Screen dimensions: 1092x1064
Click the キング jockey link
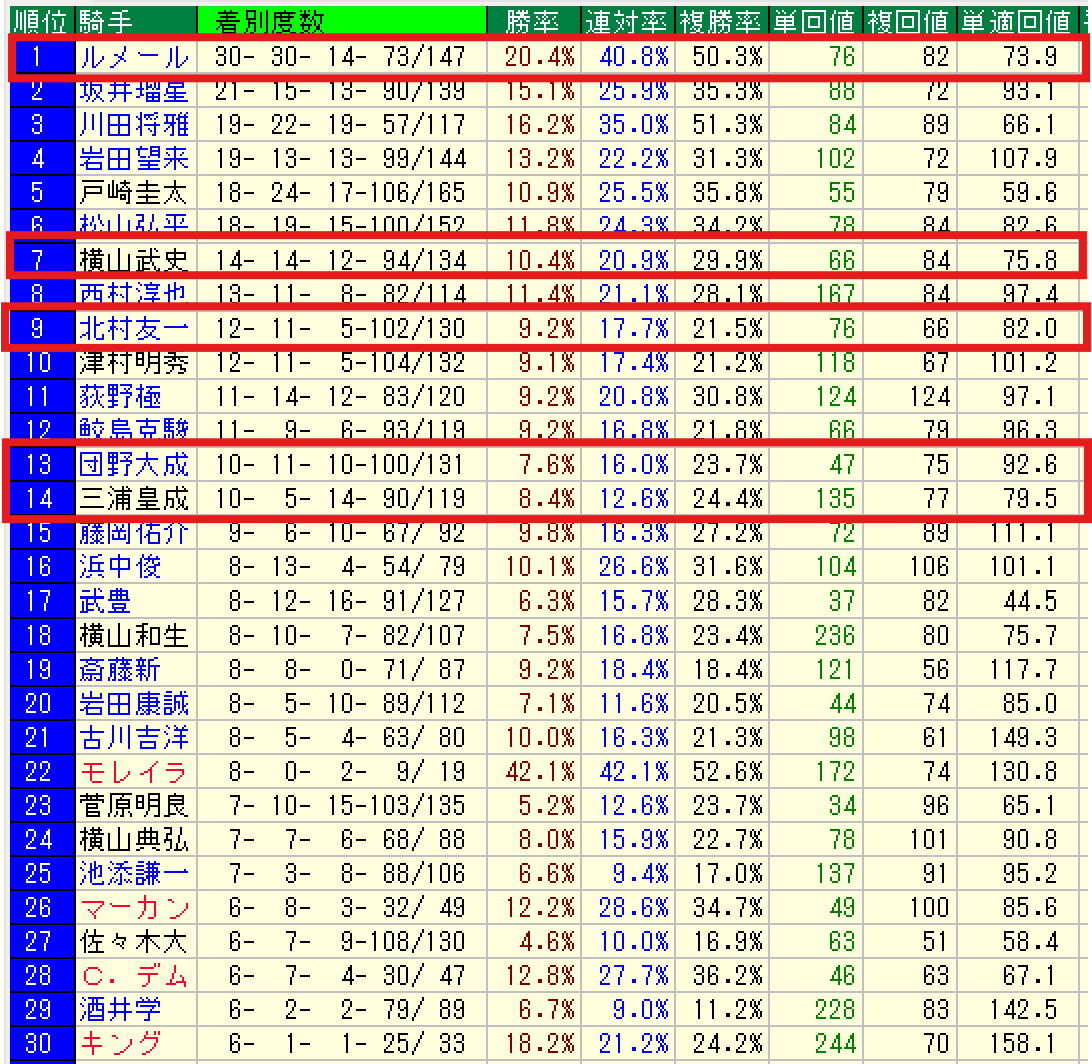pyautogui.click(x=120, y=1043)
